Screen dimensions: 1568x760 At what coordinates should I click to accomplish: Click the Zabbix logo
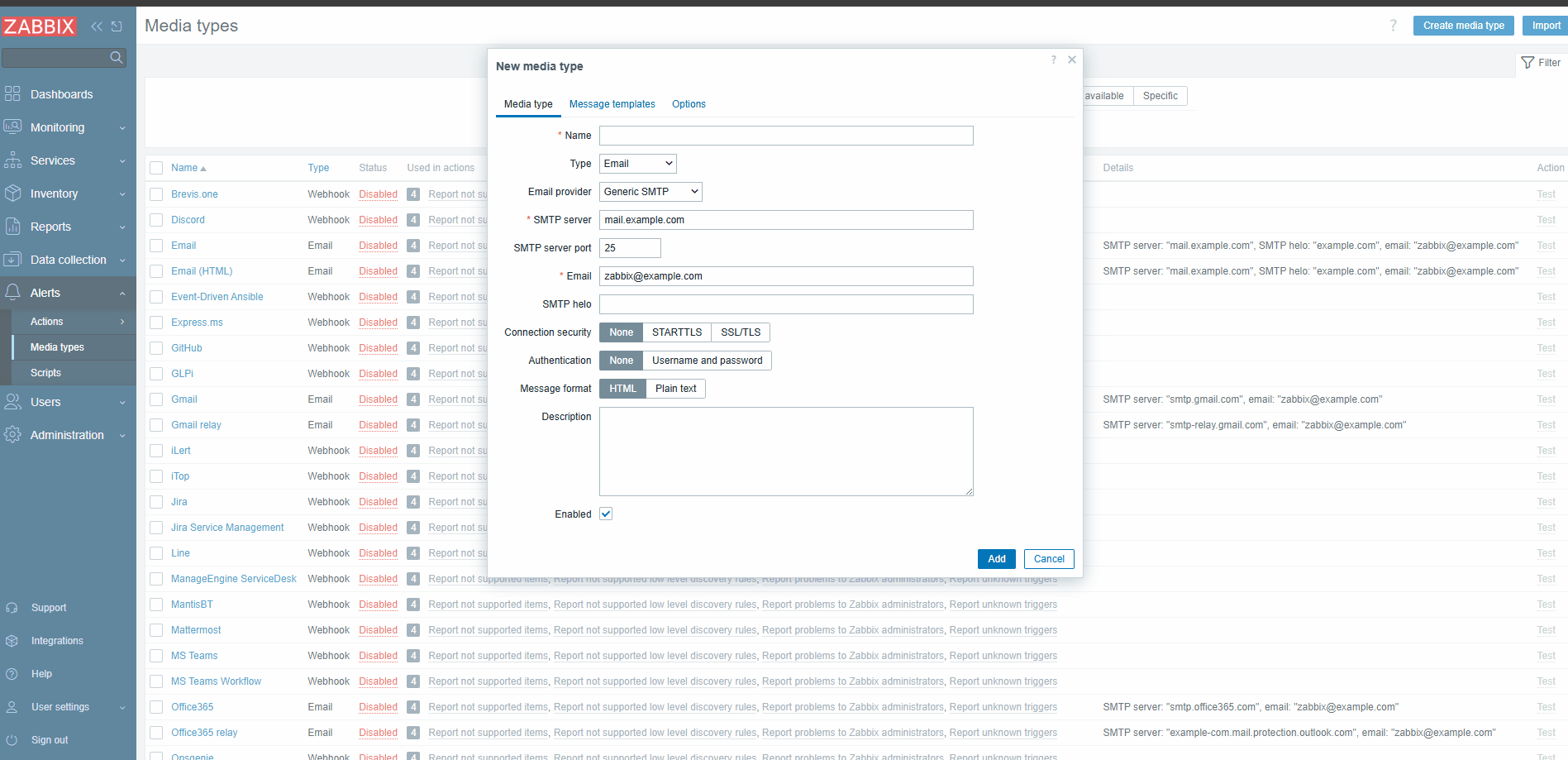click(x=39, y=26)
